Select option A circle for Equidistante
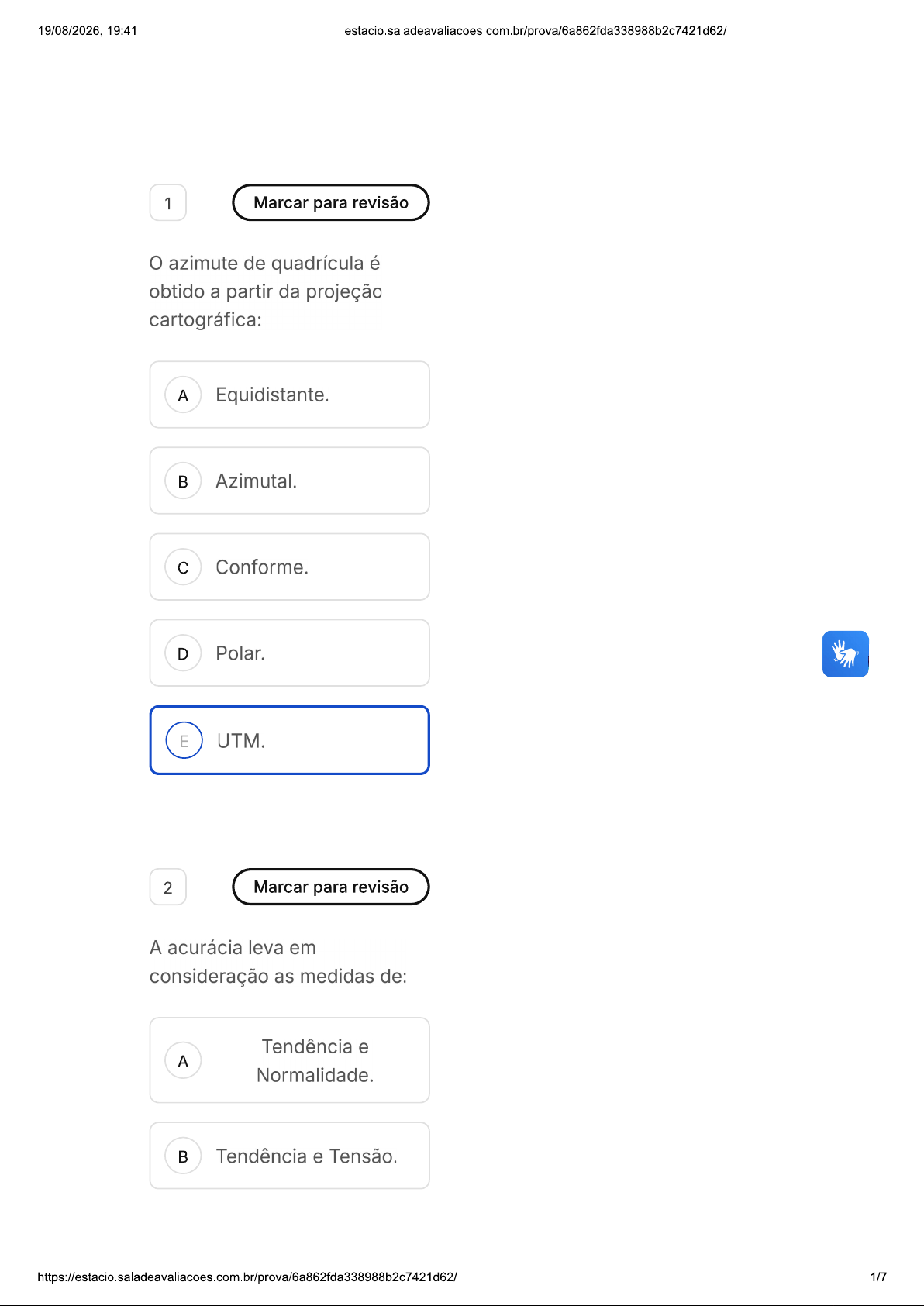Screen dimensions: 924x1306 183,395
